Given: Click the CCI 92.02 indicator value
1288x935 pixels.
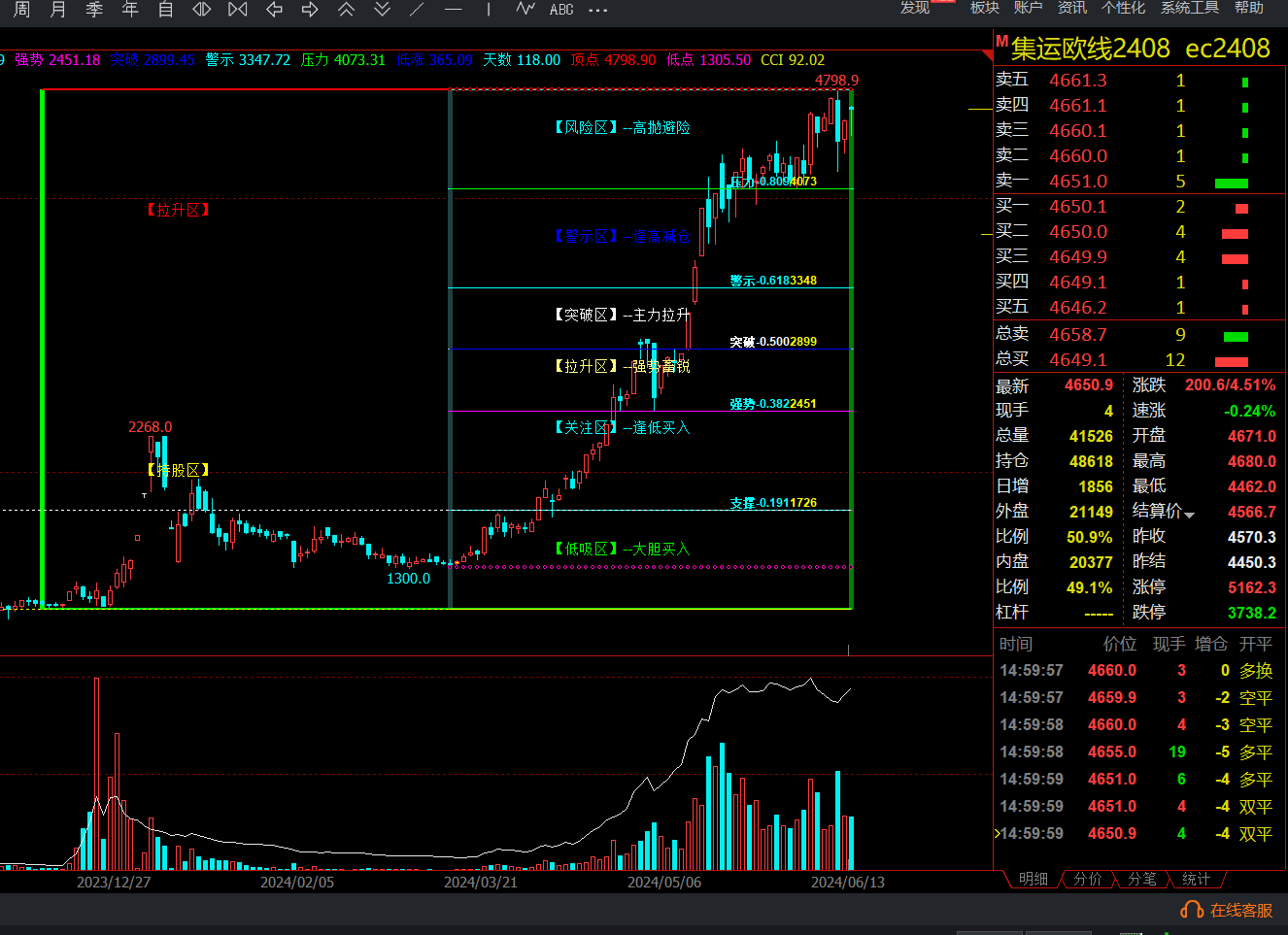Looking at the screenshot, I should [793, 60].
